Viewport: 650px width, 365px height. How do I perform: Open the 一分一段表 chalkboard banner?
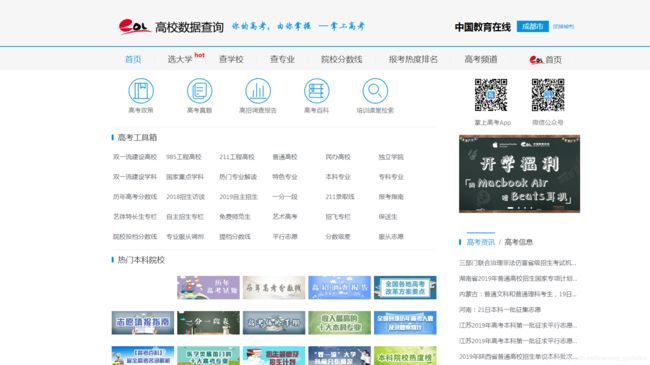(x=208, y=323)
